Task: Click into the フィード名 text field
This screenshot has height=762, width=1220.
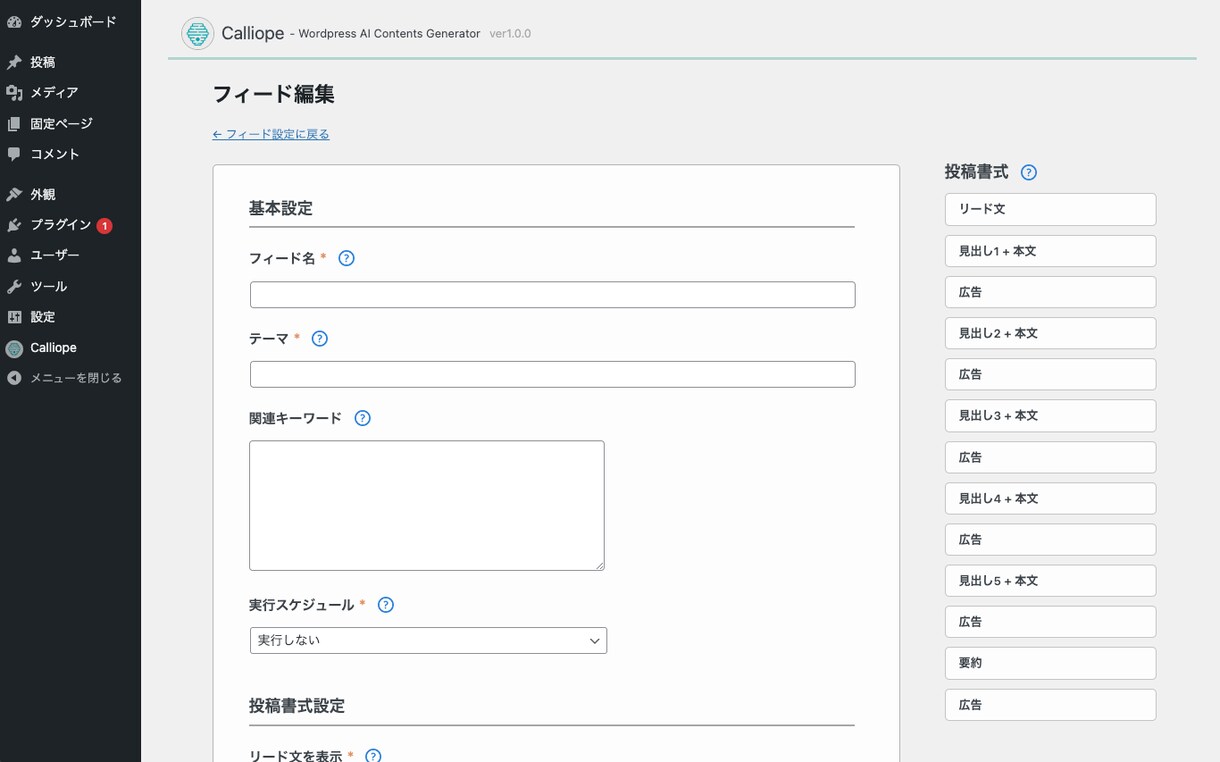Action: click(x=552, y=294)
